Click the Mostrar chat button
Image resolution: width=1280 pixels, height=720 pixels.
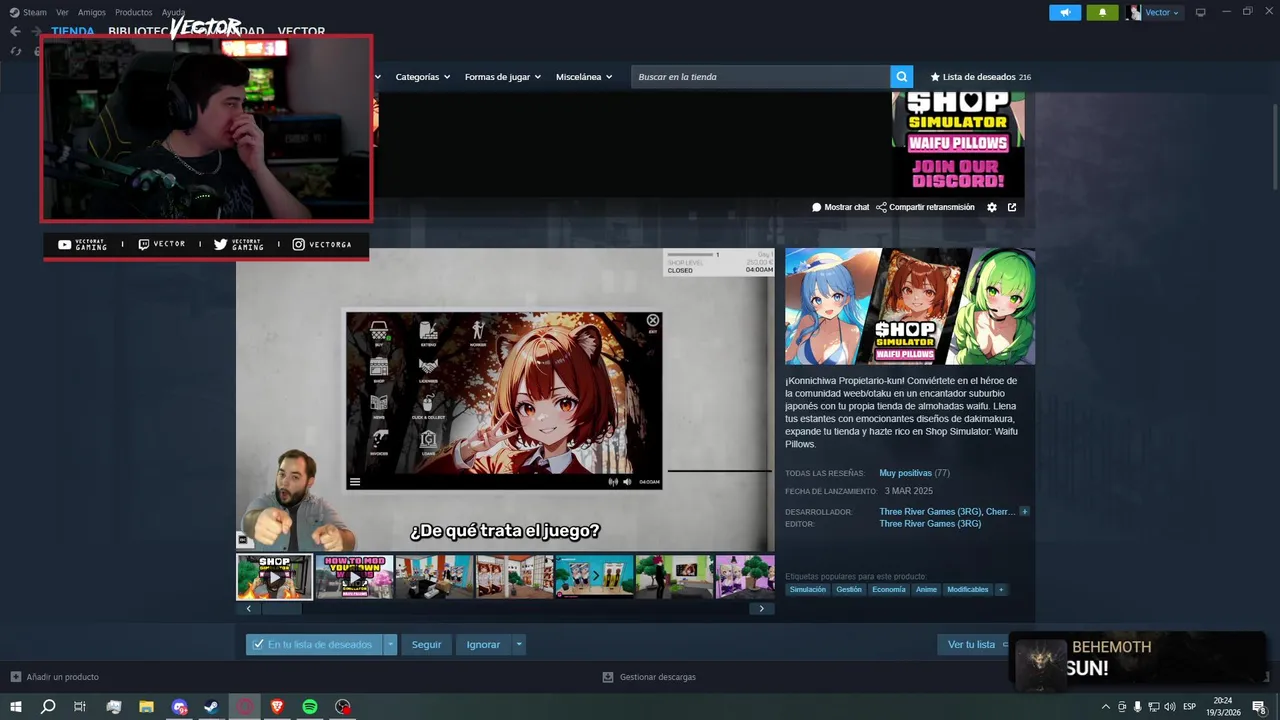(840, 207)
